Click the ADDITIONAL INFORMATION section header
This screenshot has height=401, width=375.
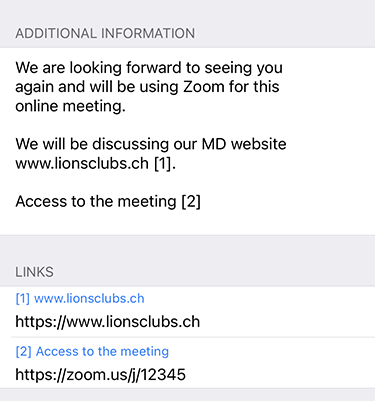tap(105, 33)
